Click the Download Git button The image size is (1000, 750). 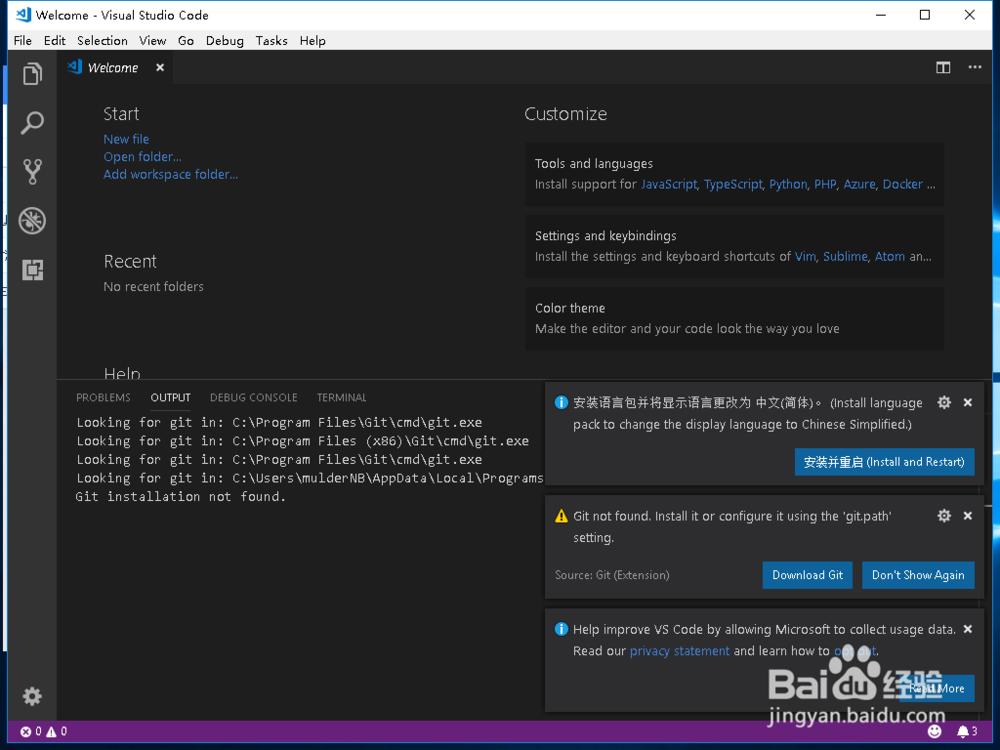tap(807, 575)
